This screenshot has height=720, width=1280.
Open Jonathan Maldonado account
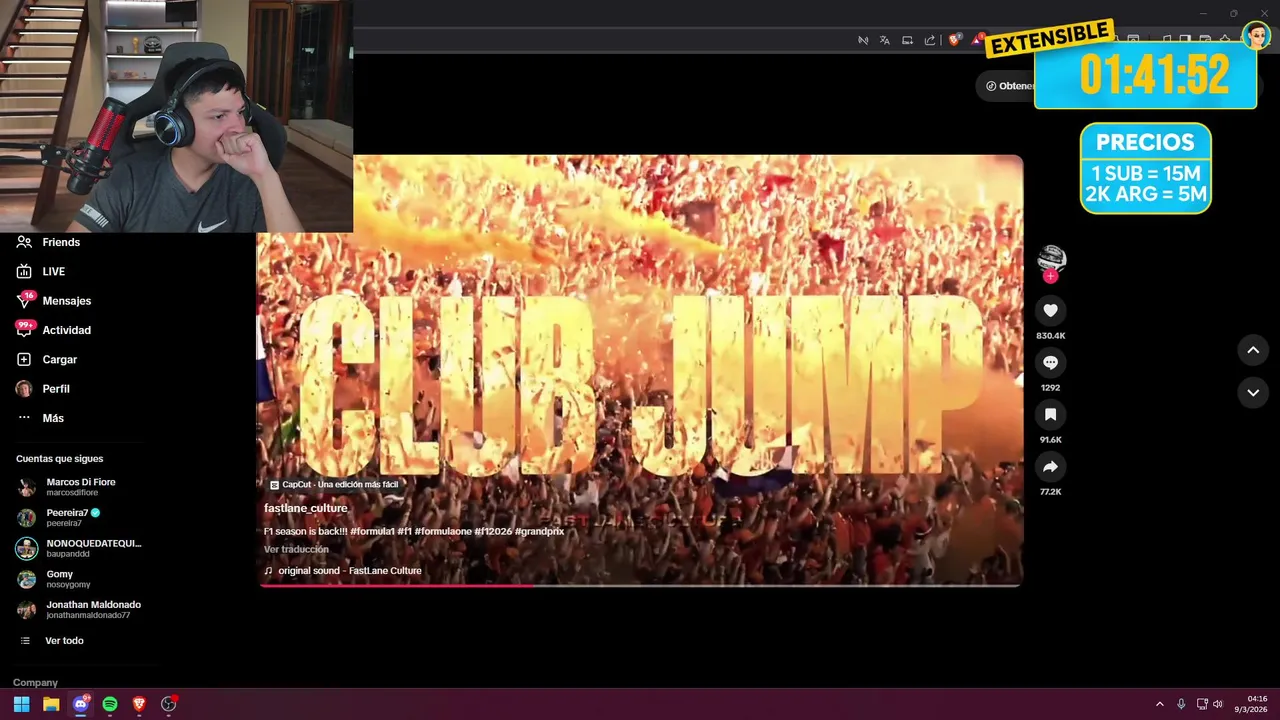coord(78,609)
